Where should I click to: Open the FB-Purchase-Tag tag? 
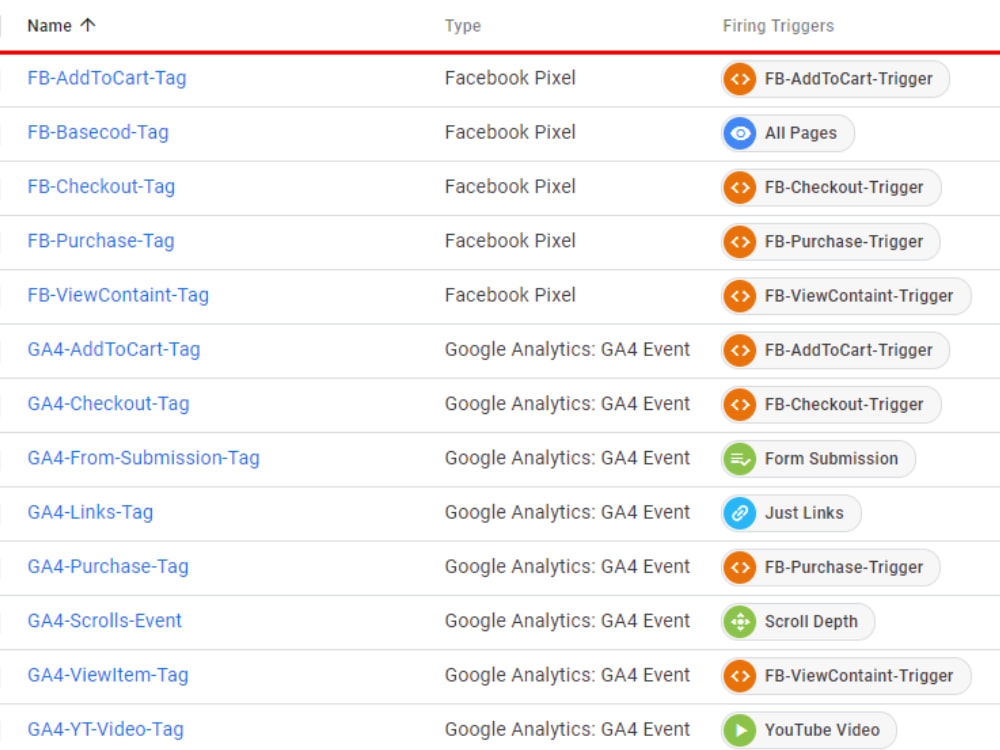tap(100, 240)
